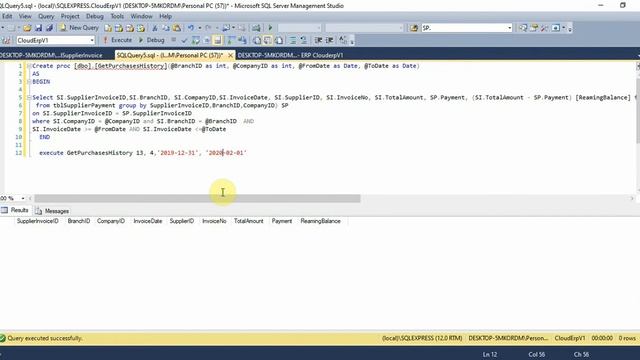This screenshot has height=360, width=640.
Task: Open the SQL editor toolbar overflow options
Action: 352,40
